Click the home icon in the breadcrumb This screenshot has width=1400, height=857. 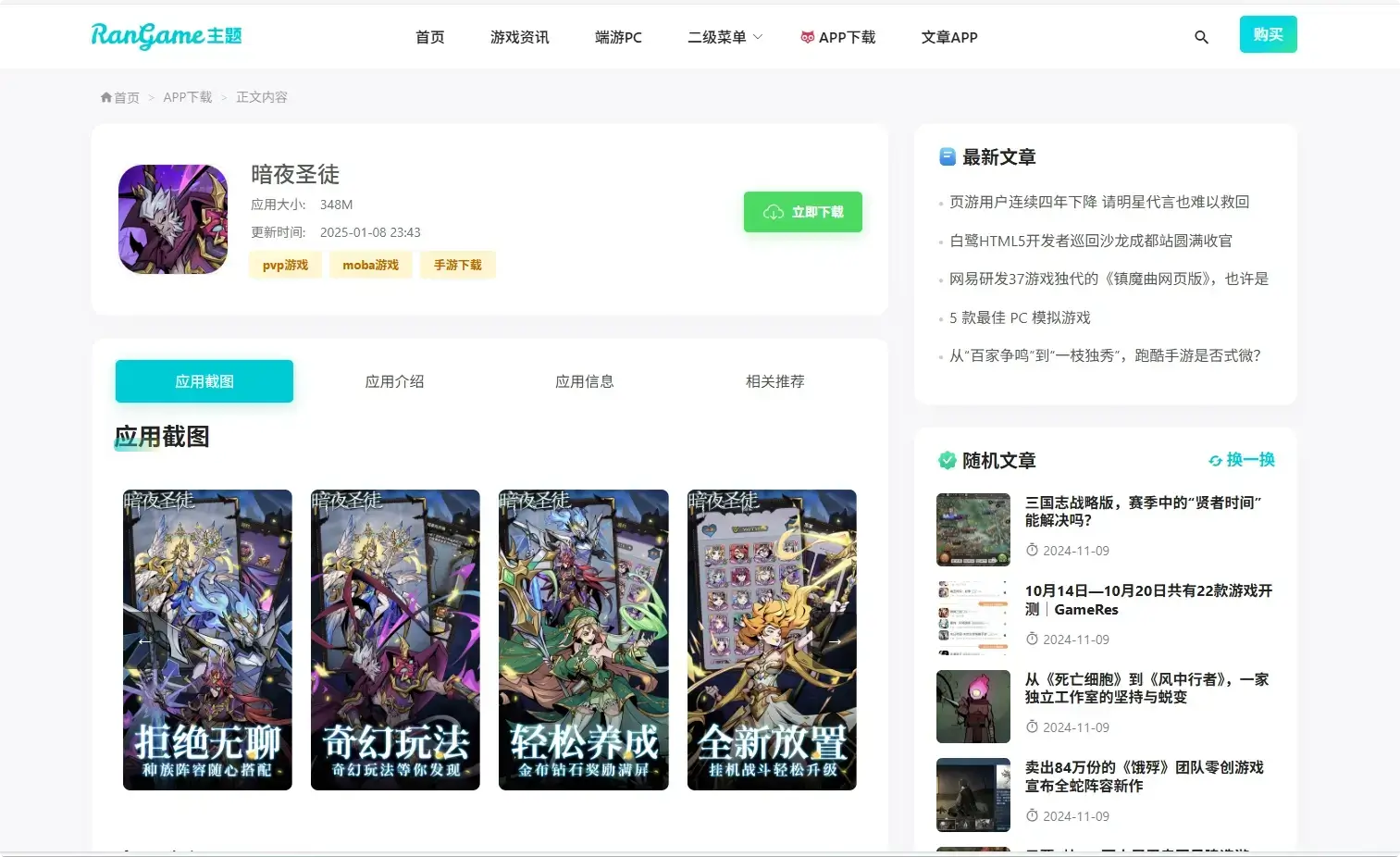pyautogui.click(x=105, y=96)
